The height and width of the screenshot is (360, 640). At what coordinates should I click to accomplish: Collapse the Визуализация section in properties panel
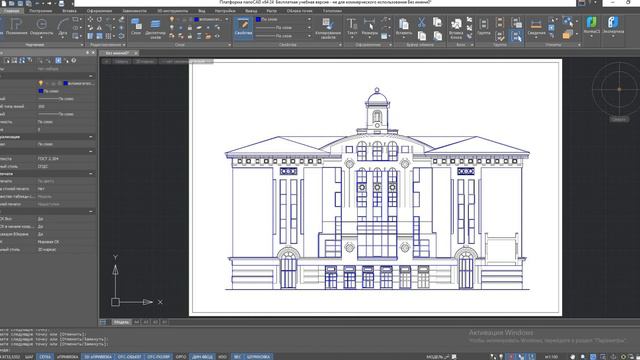tap(91, 137)
